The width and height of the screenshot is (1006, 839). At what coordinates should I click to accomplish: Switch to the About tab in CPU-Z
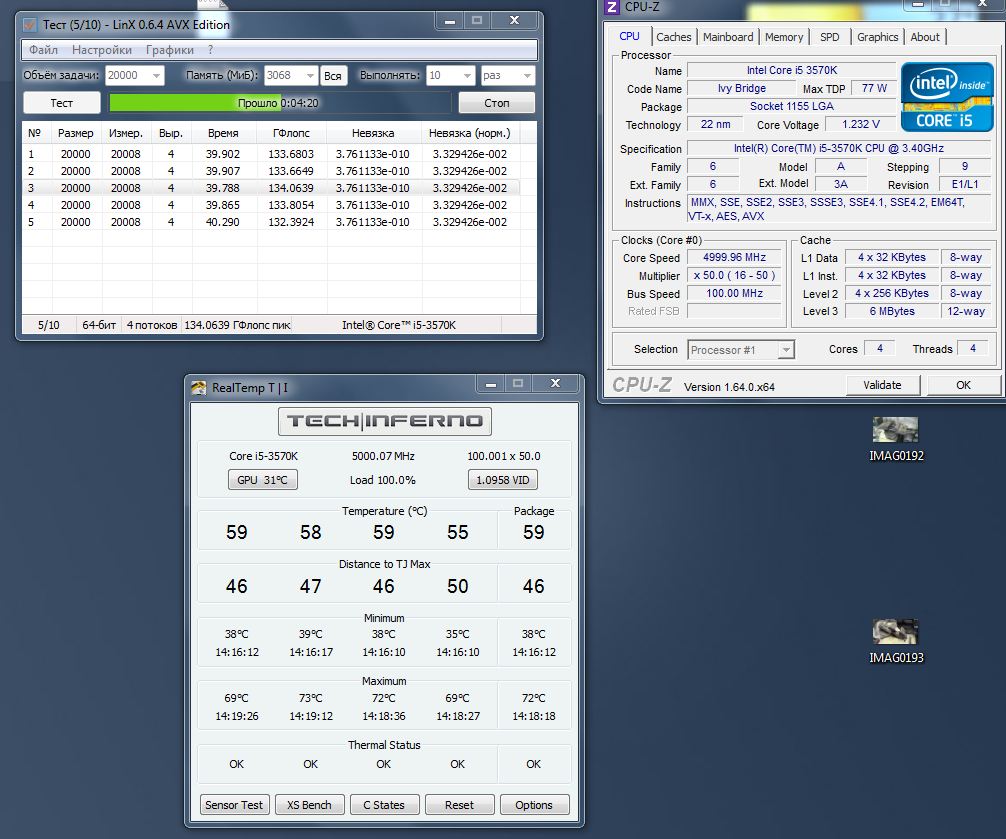point(925,37)
